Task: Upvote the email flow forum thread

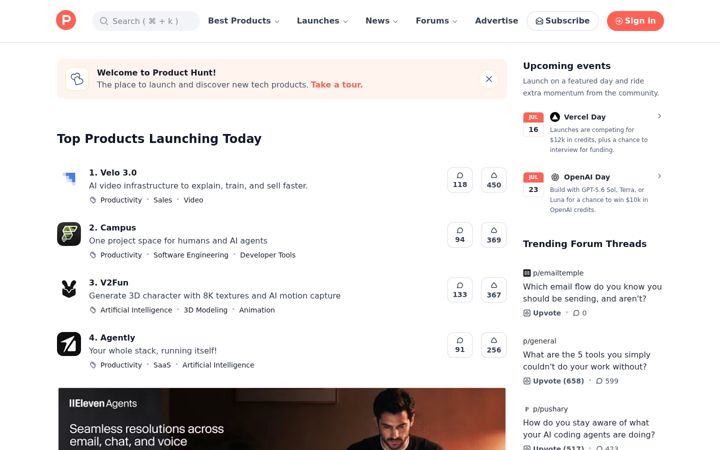Action: 542,313
